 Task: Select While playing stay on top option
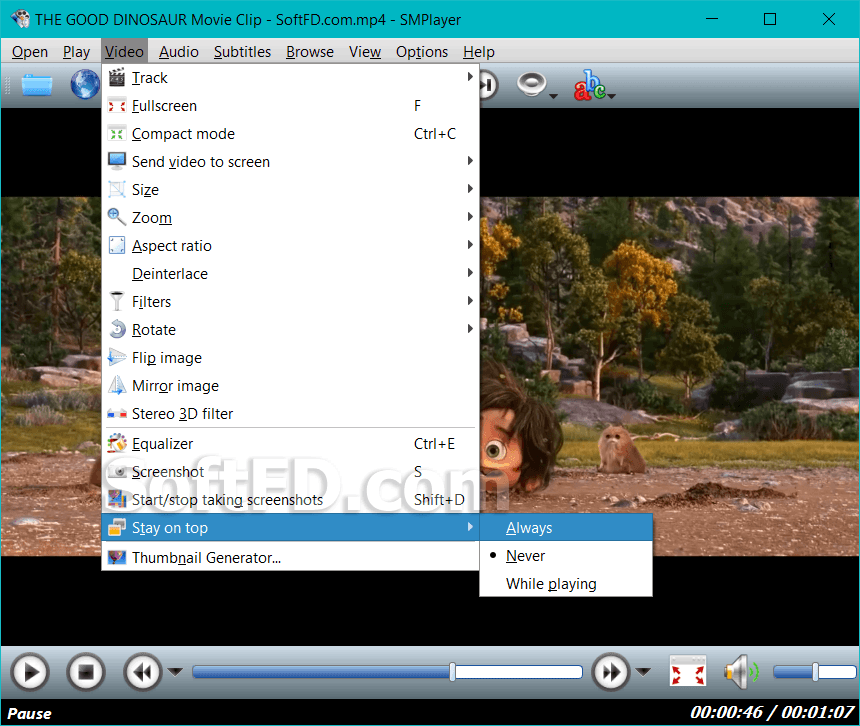(x=566, y=583)
